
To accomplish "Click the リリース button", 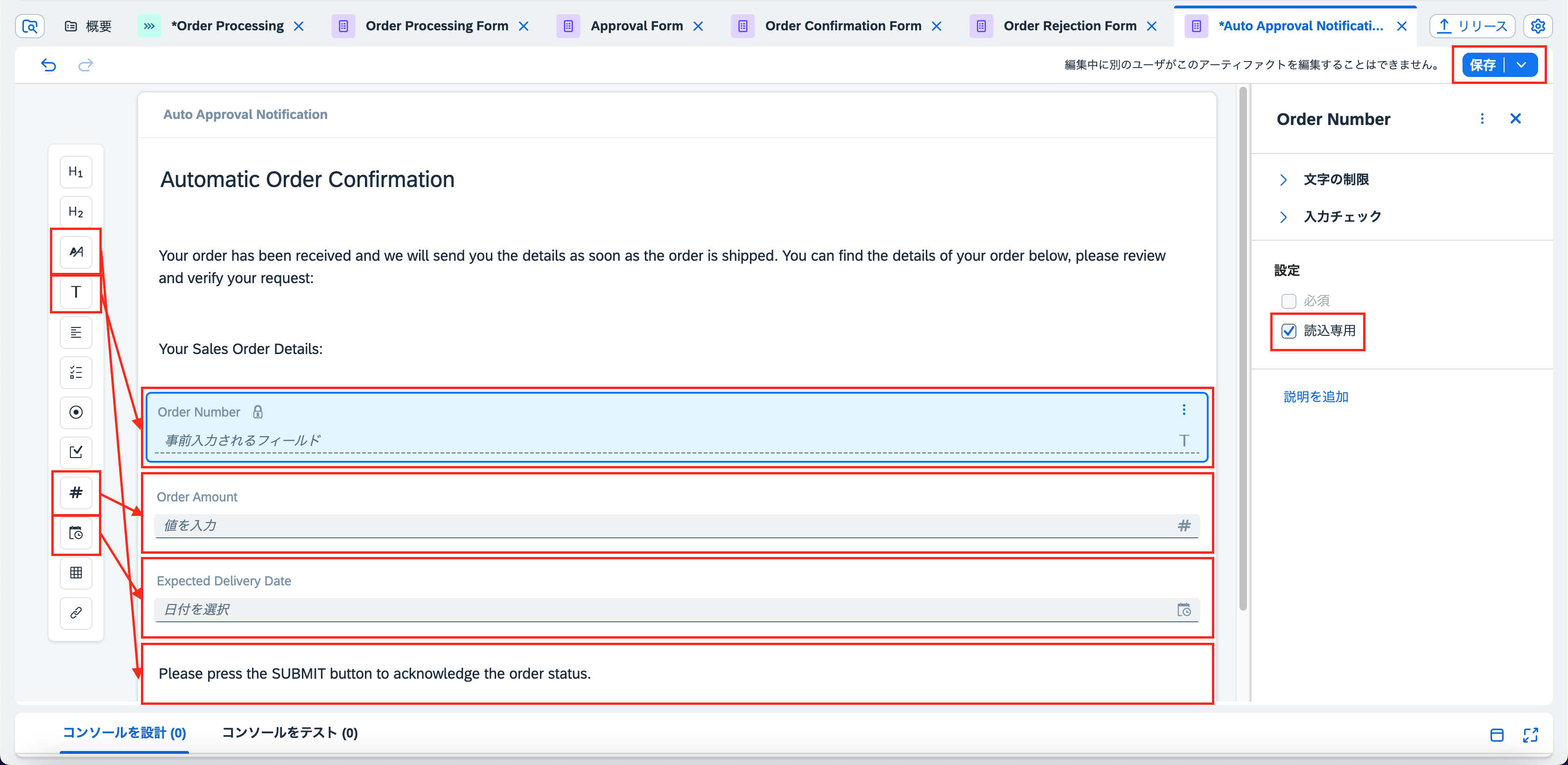I will point(1472,26).
